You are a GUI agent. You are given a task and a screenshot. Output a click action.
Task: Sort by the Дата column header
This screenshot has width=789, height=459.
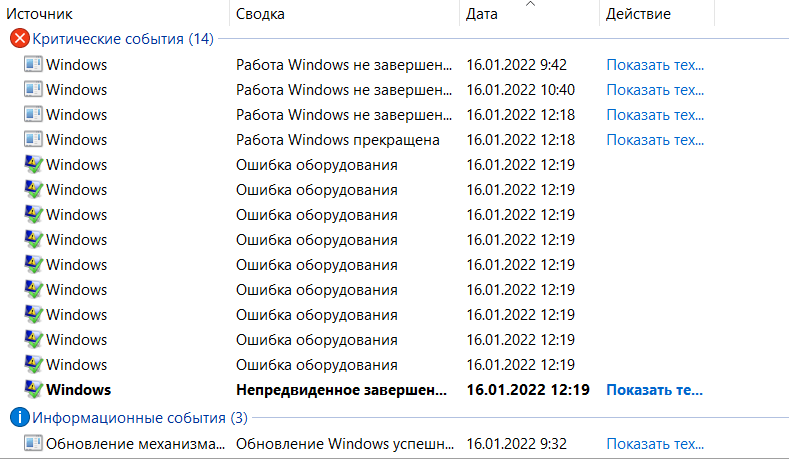click(x=482, y=14)
